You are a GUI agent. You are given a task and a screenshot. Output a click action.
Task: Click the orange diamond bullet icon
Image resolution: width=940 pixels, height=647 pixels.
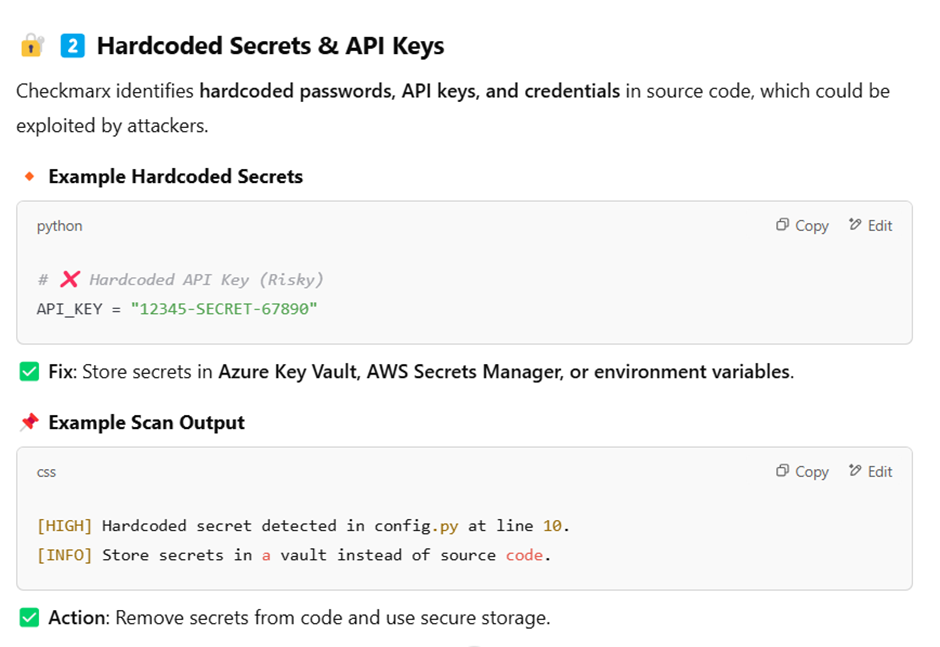coord(29,176)
